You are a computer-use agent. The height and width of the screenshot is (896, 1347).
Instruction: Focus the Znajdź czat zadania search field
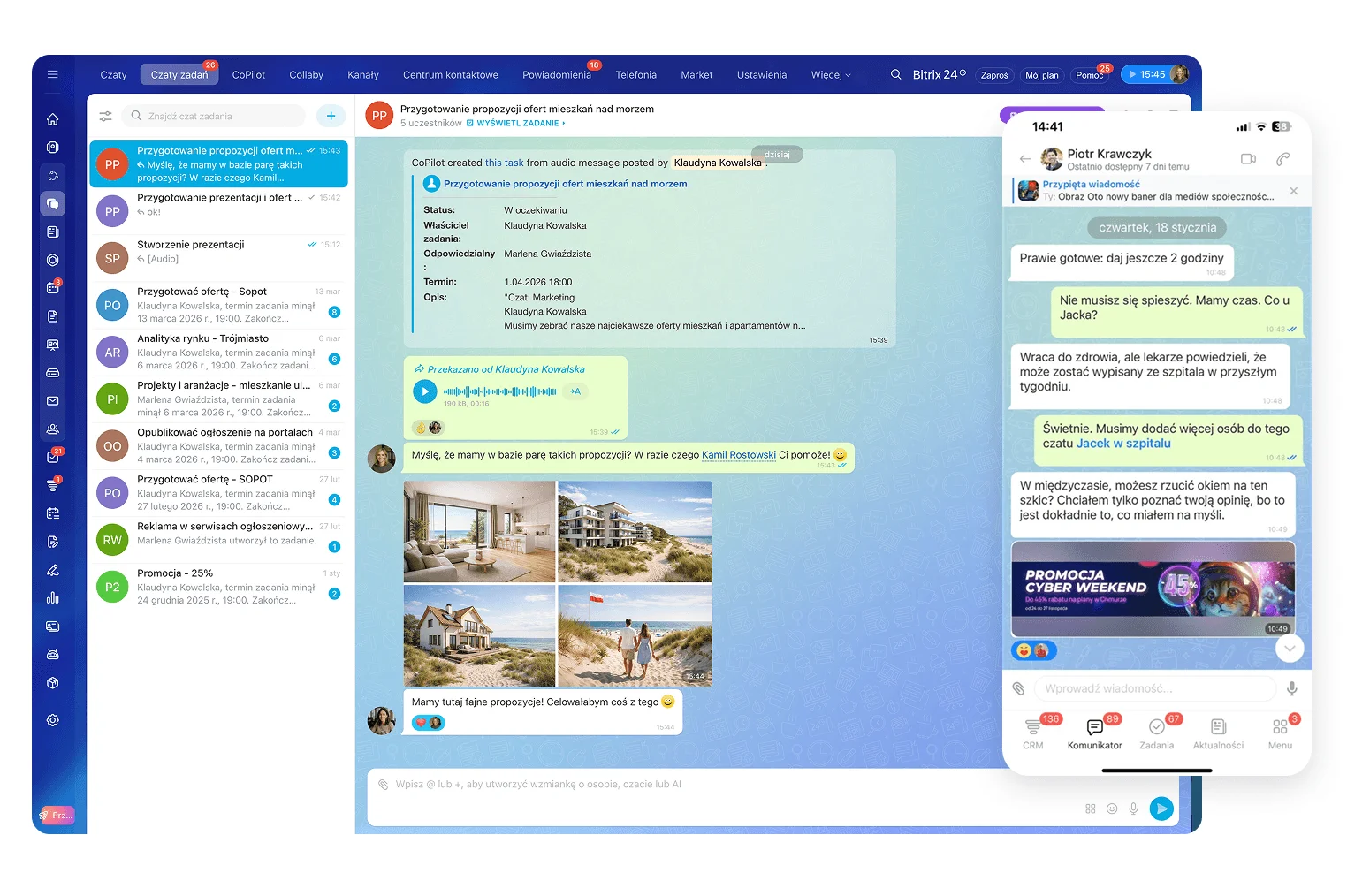[214, 116]
